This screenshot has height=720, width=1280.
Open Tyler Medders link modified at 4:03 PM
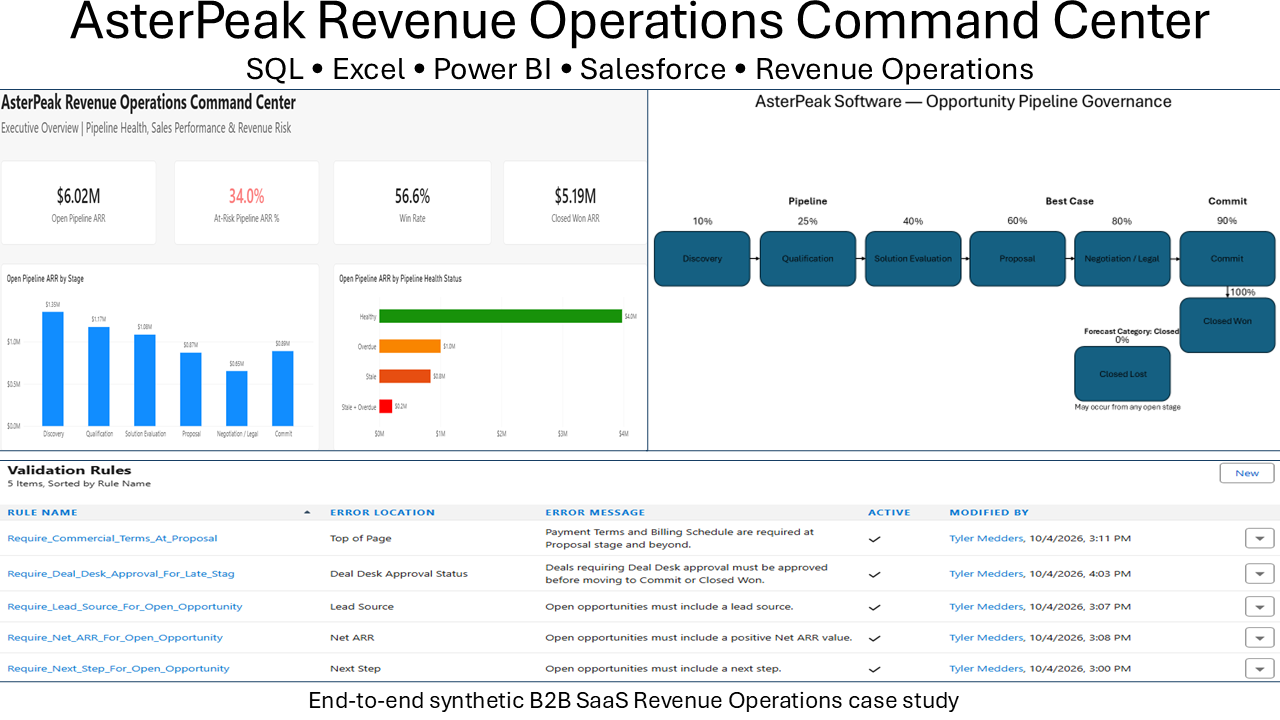coord(986,574)
